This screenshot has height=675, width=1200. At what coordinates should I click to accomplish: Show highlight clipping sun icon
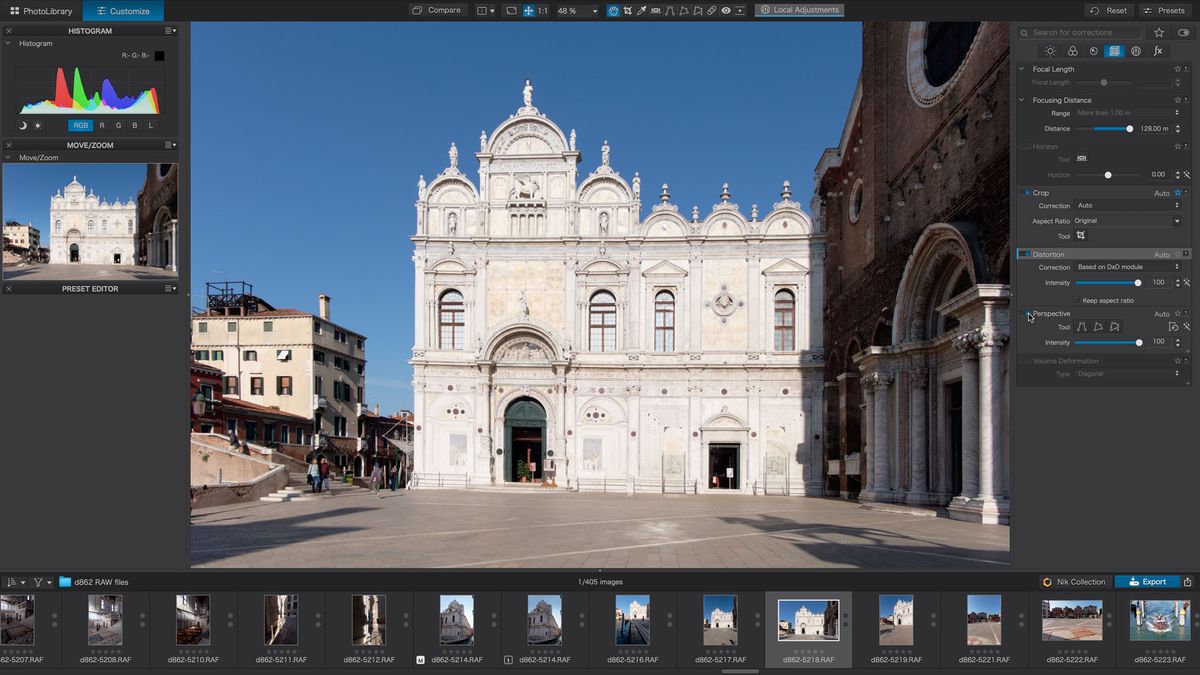38,125
